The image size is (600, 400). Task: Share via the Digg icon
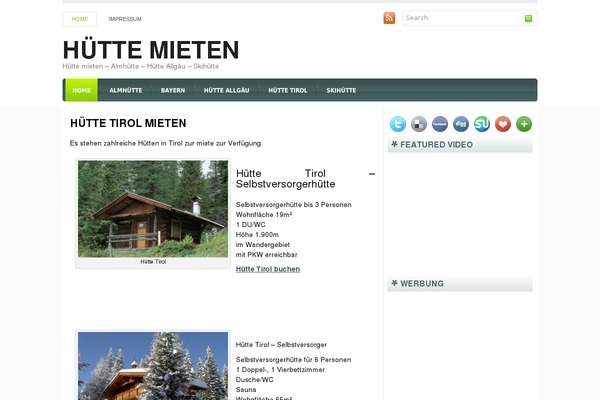(x=461, y=124)
